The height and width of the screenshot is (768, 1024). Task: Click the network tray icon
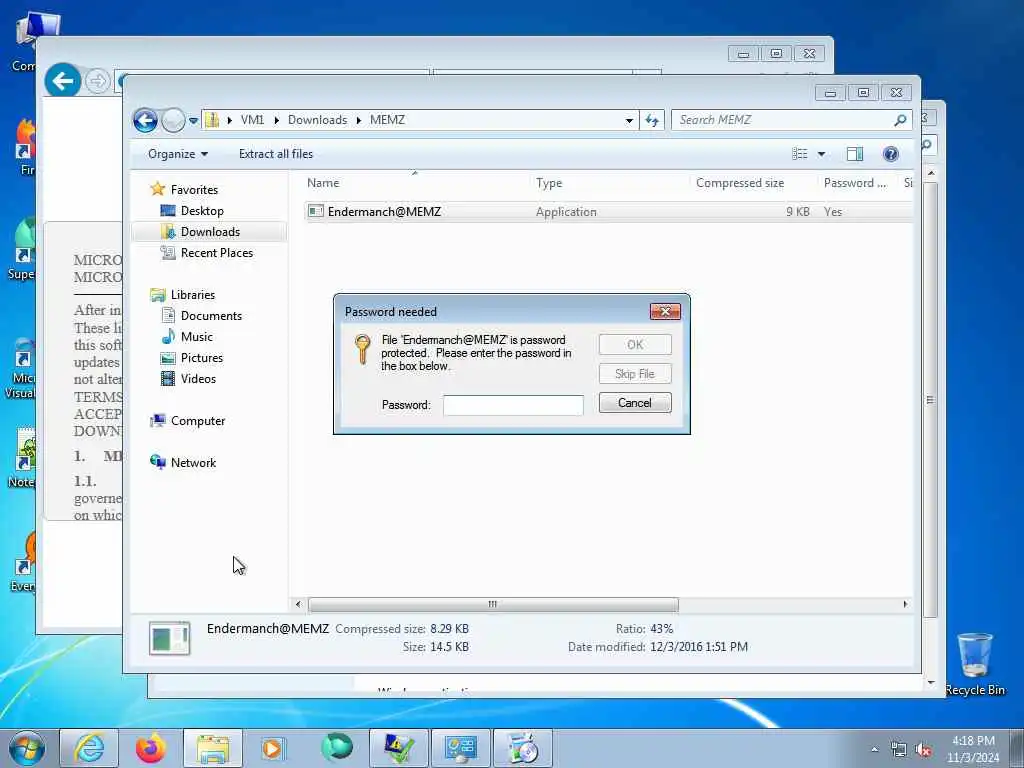[899, 750]
